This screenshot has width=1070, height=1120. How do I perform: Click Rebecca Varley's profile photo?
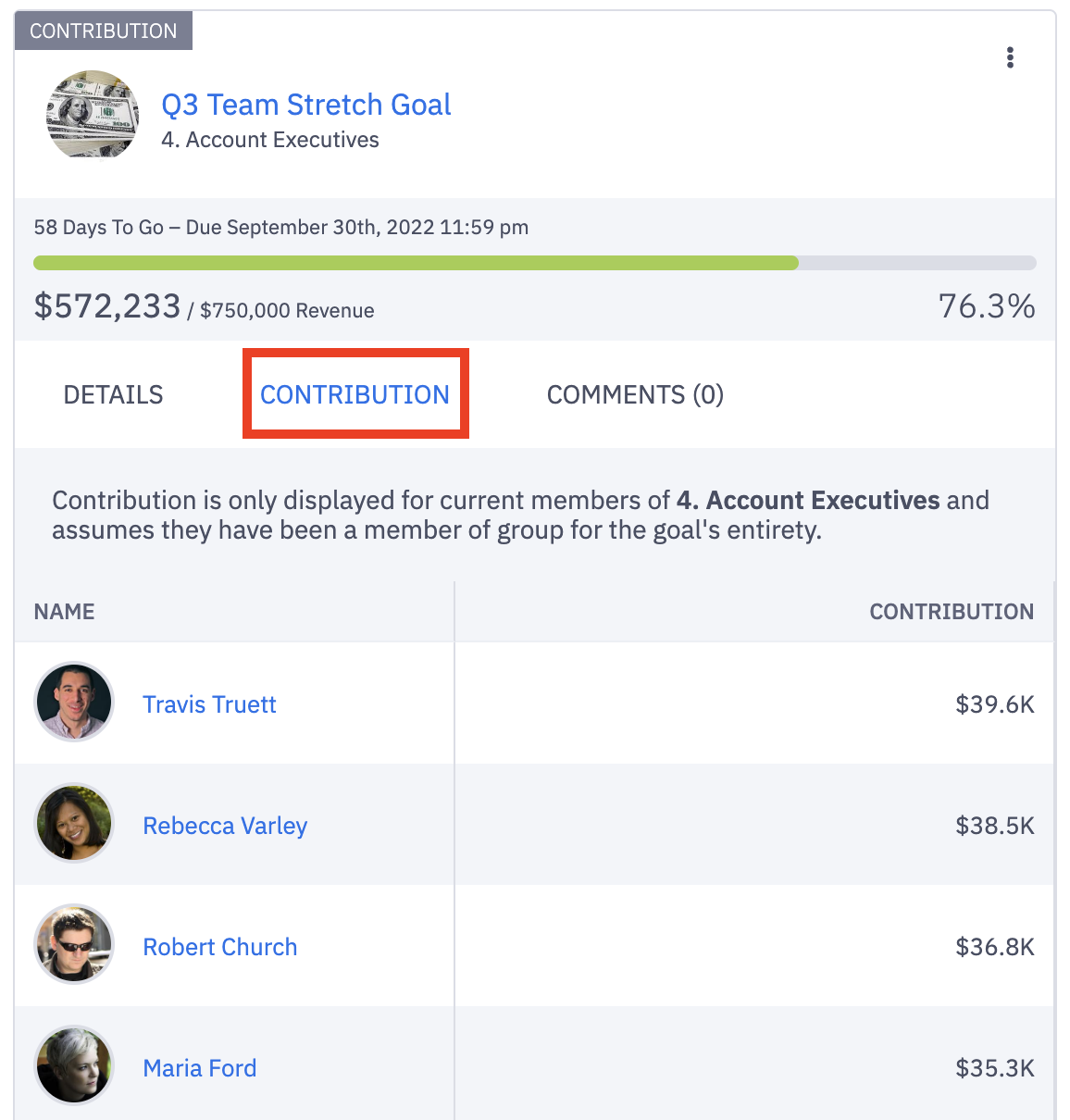click(74, 824)
